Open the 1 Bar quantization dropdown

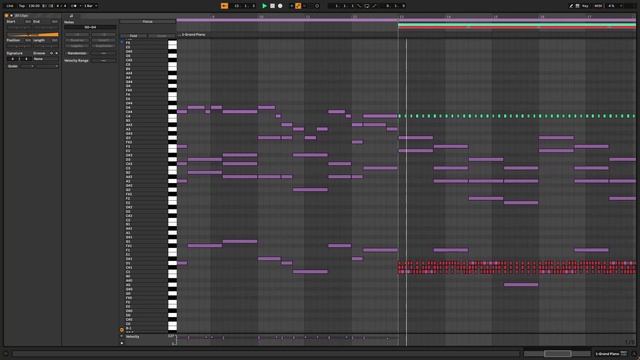(91, 6)
